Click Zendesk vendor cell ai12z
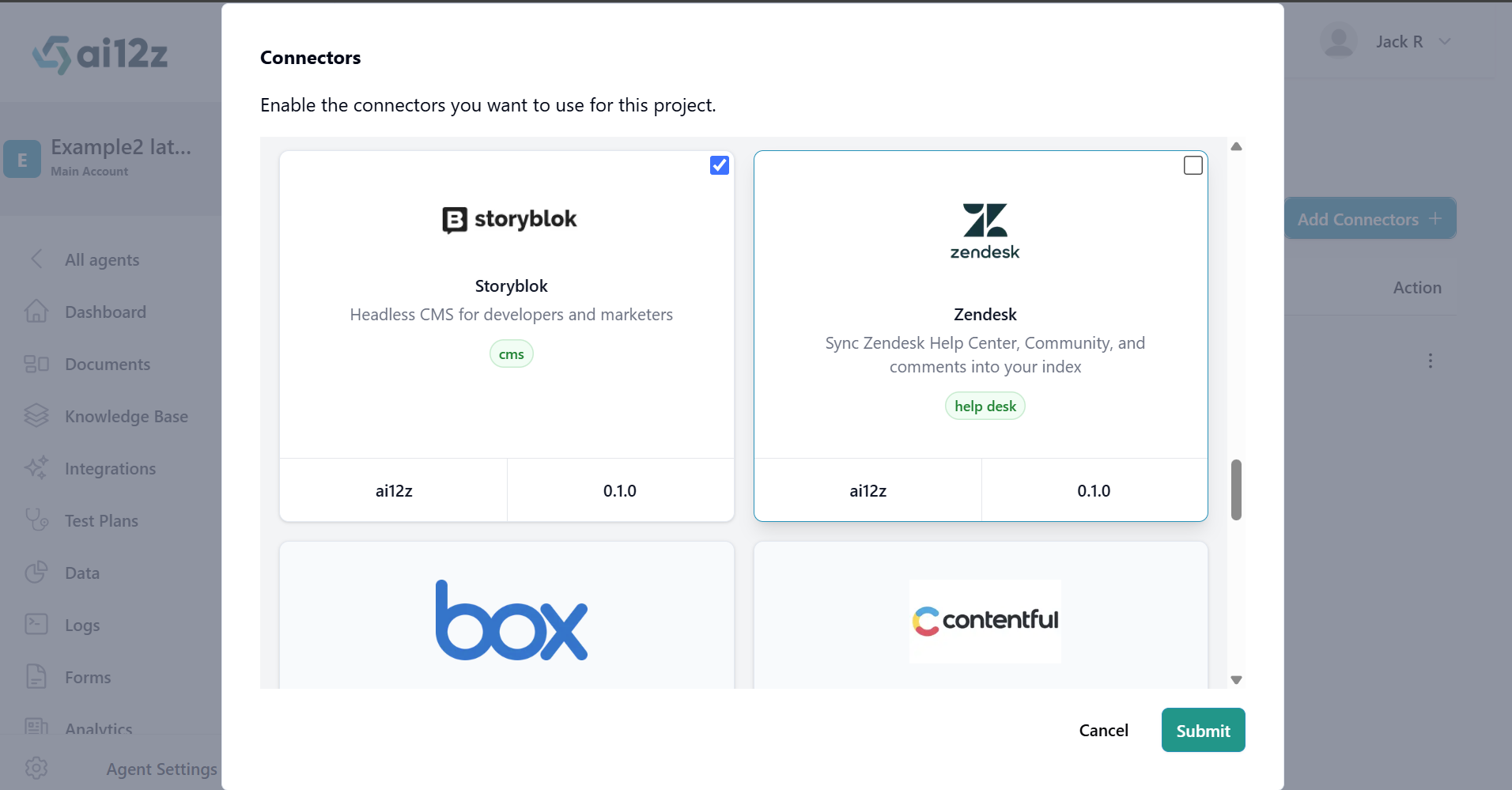1512x790 pixels. (x=868, y=490)
